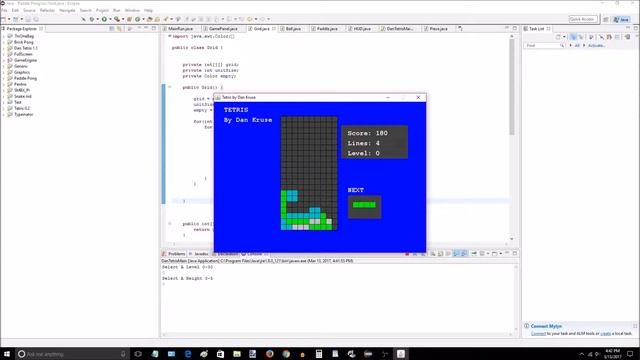The height and width of the screenshot is (360, 640).
Task: Click the New Java Class green icon in toolbar
Action: coord(138,19)
